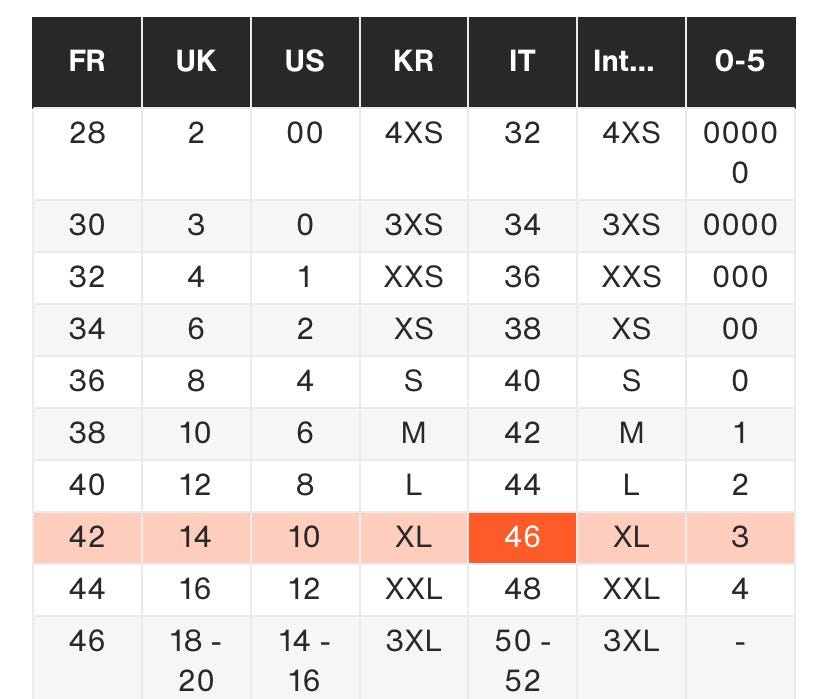Select US size 10 cell
Viewport: 828px width, 699px height.
point(305,537)
